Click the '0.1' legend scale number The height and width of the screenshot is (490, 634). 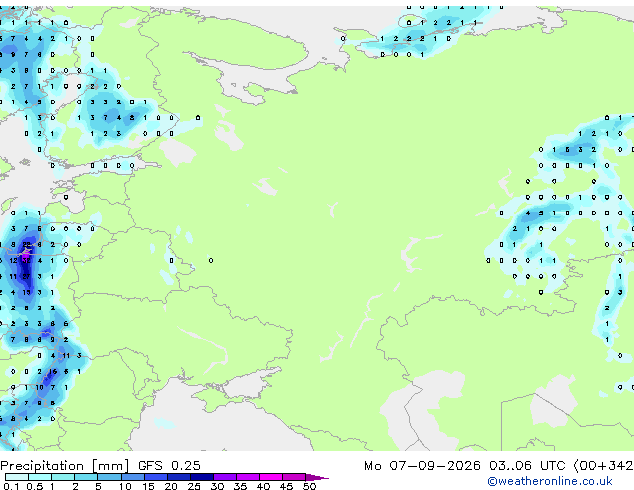[11, 486]
